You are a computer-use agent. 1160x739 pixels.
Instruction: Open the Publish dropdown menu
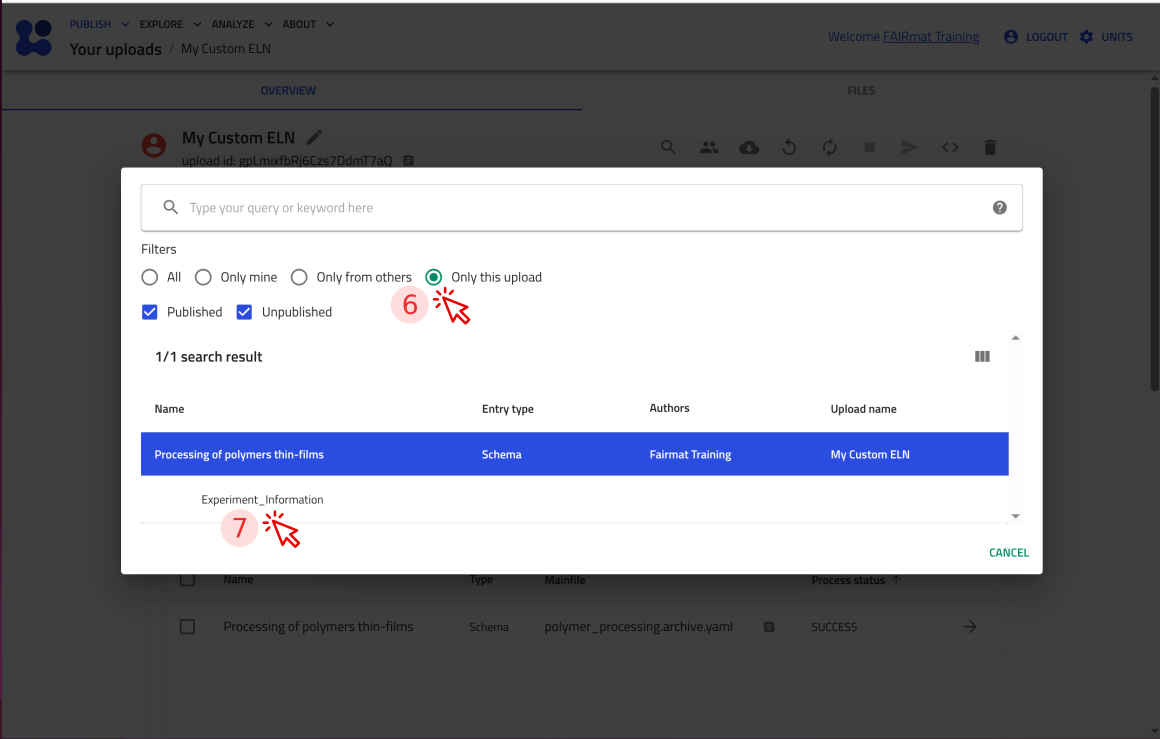pyautogui.click(x=99, y=24)
